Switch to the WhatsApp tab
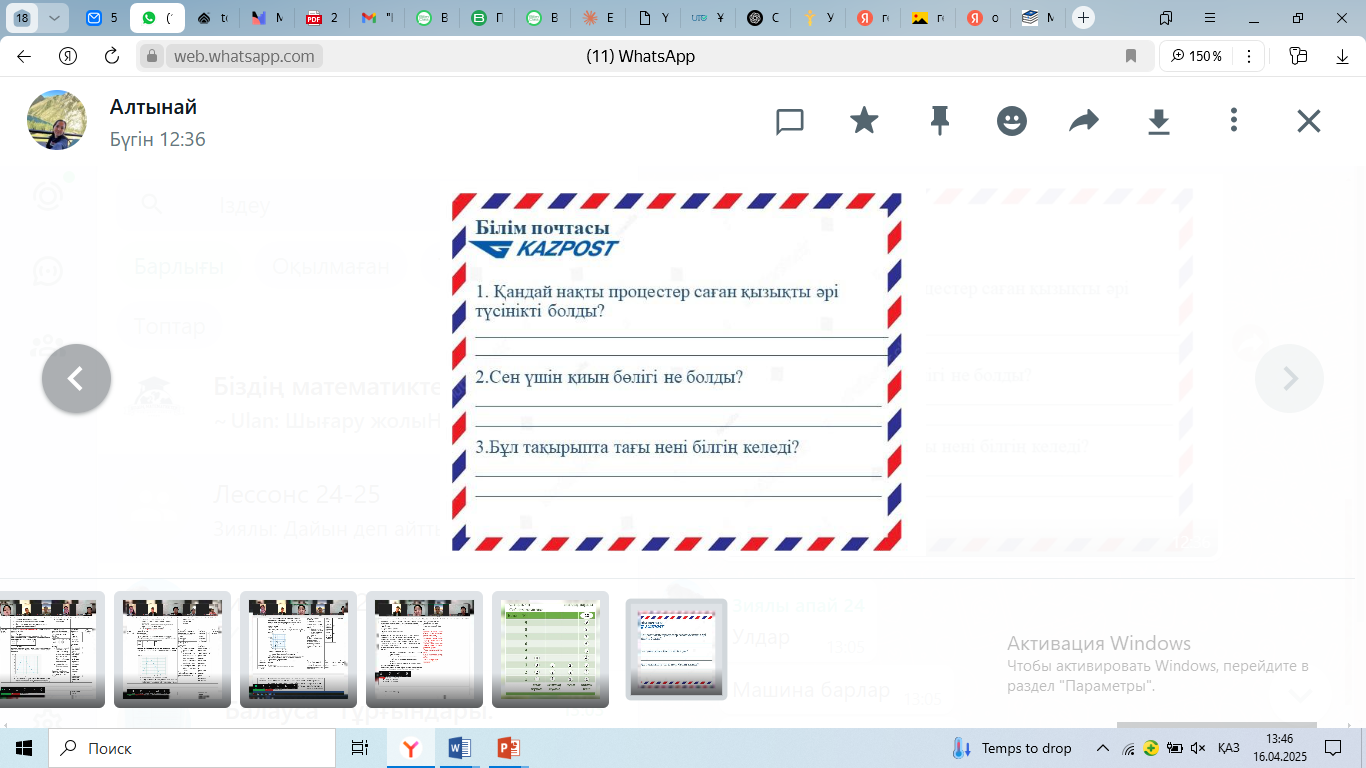Screen dimensions: 1366x768 pyautogui.click(x=158, y=18)
